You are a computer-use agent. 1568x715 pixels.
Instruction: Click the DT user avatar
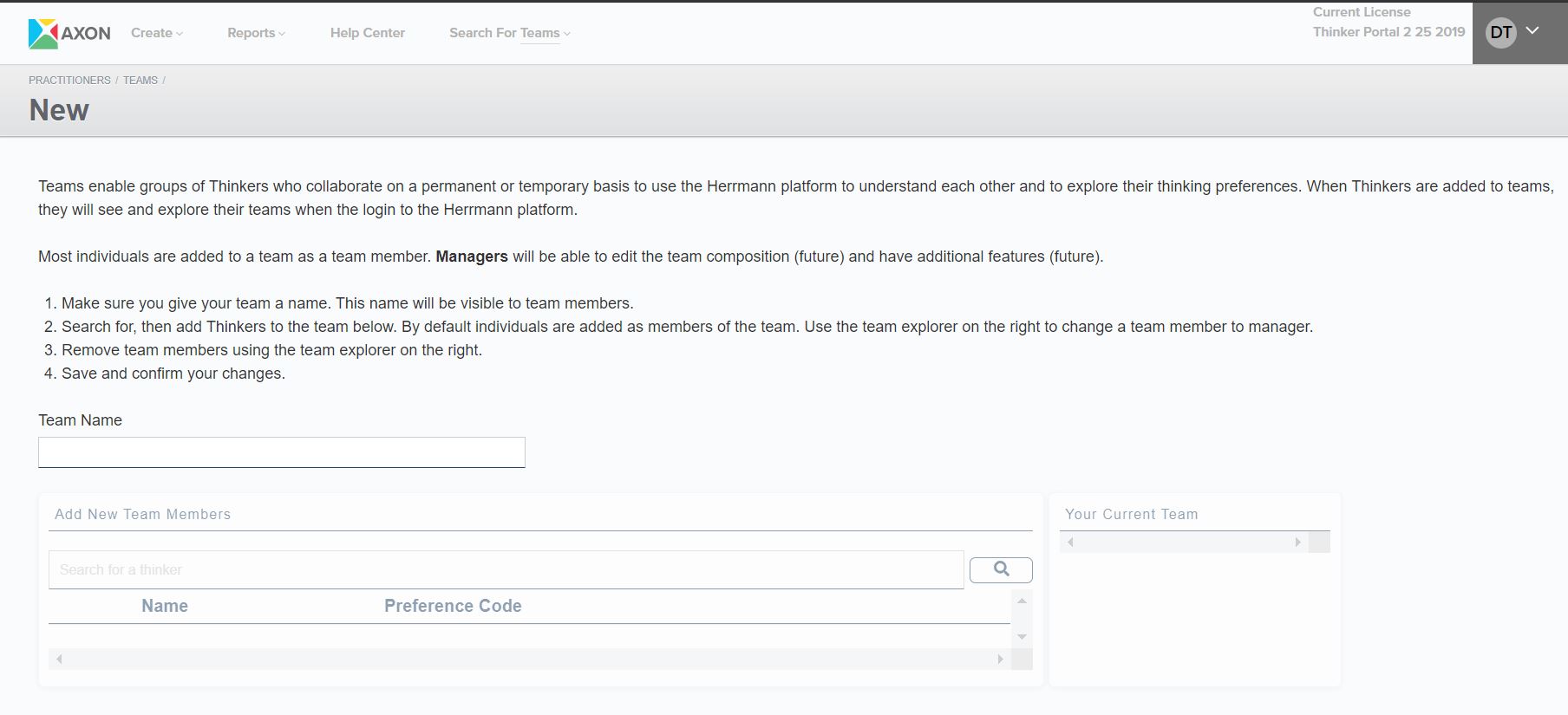click(1500, 33)
